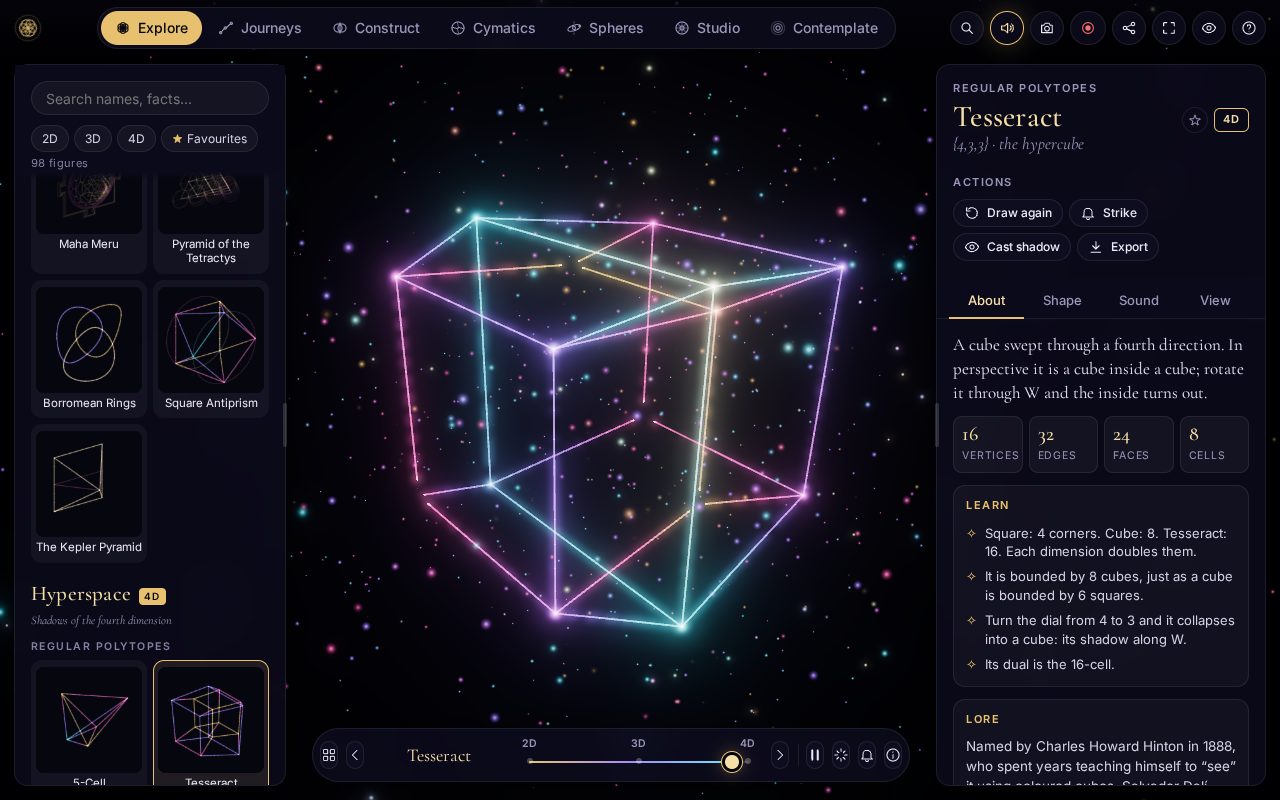Pause the animation
Image resolution: width=1280 pixels, height=800 pixels.
pyautogui.click(x=815, y=755)
